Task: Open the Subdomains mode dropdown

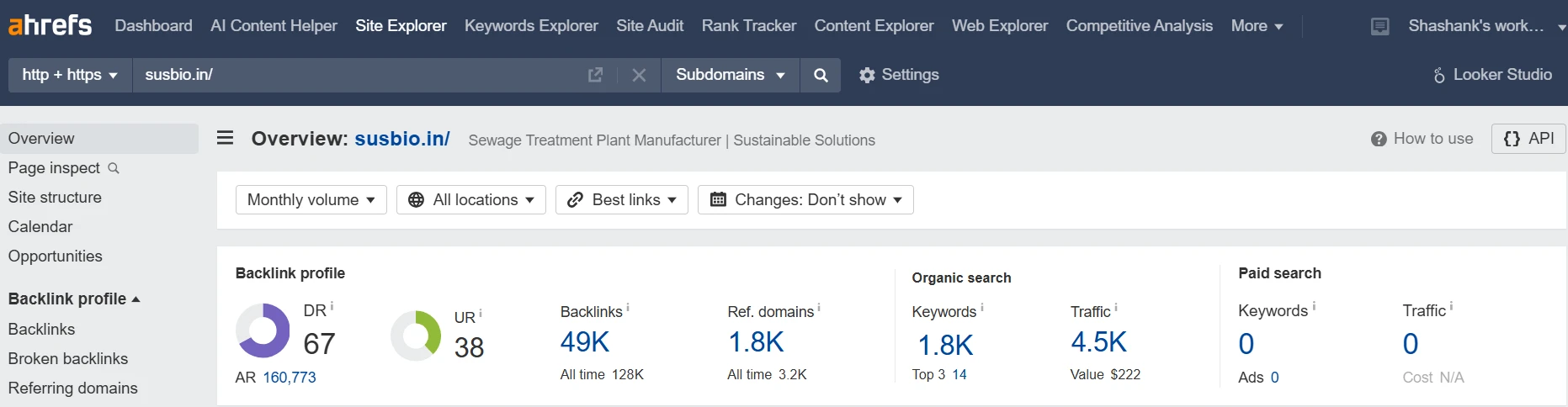Action: pos(731,75)
